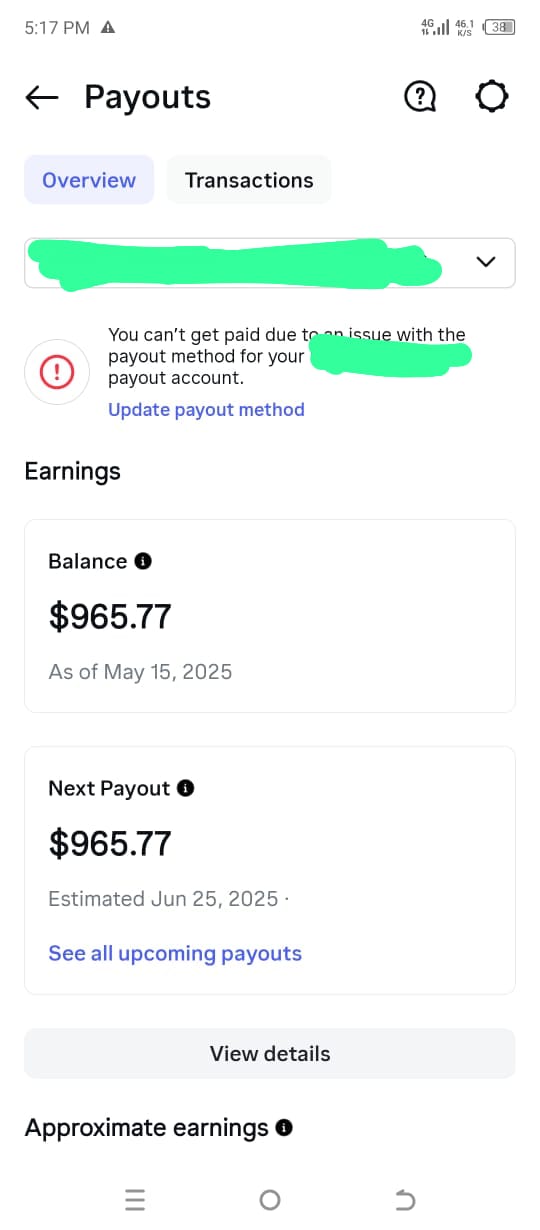Tap the Android back navigation button

click(404, 1200)
